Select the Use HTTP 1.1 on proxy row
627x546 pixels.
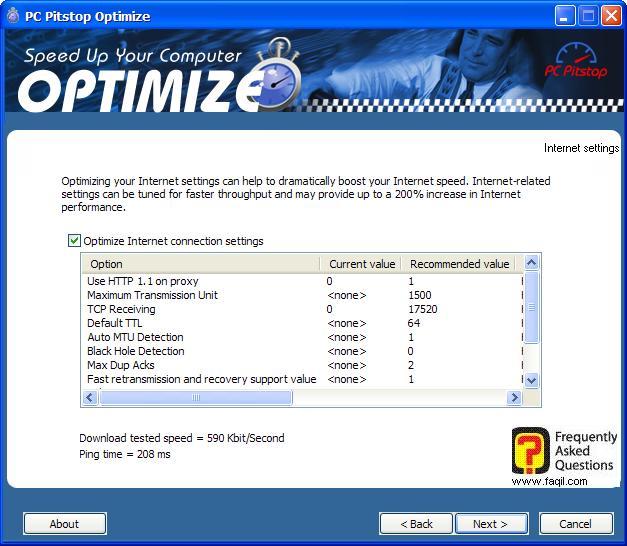(x=143, y=282)
